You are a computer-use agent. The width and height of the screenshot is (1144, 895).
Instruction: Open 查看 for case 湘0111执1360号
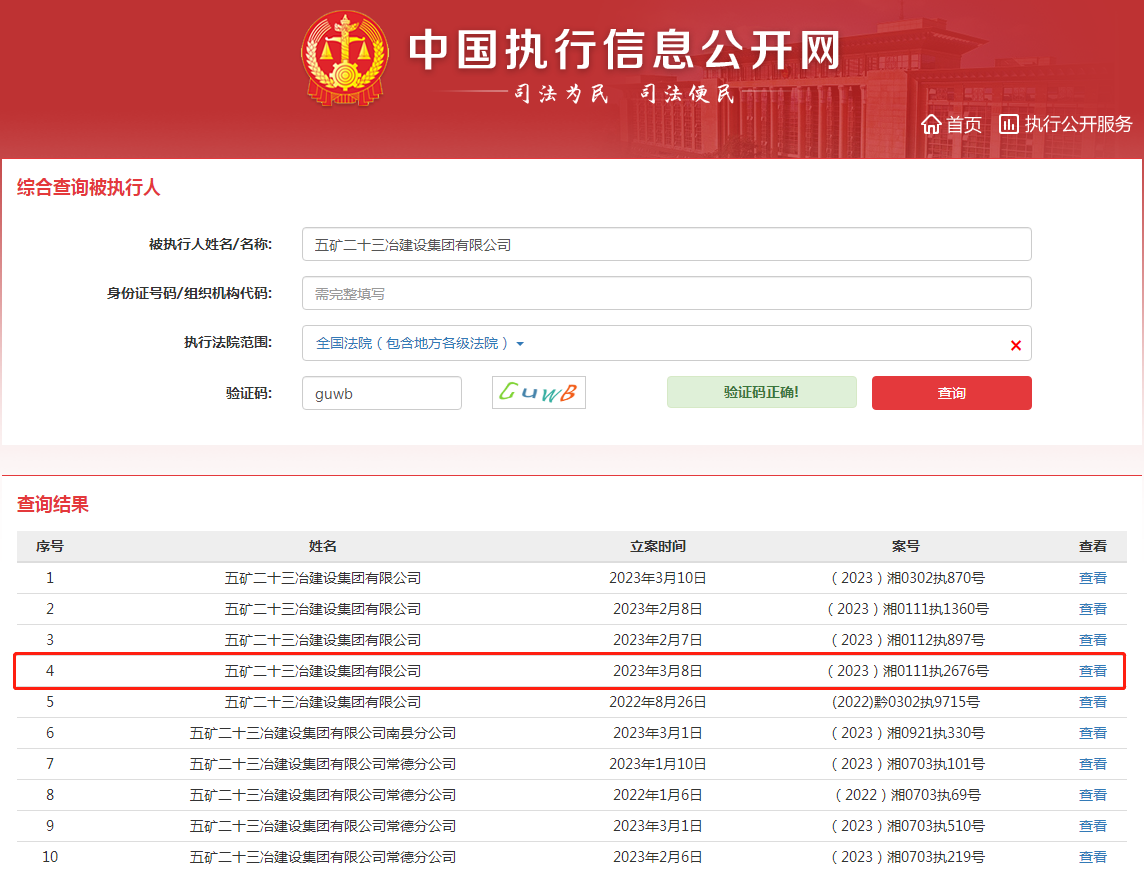click(1093, 609)
